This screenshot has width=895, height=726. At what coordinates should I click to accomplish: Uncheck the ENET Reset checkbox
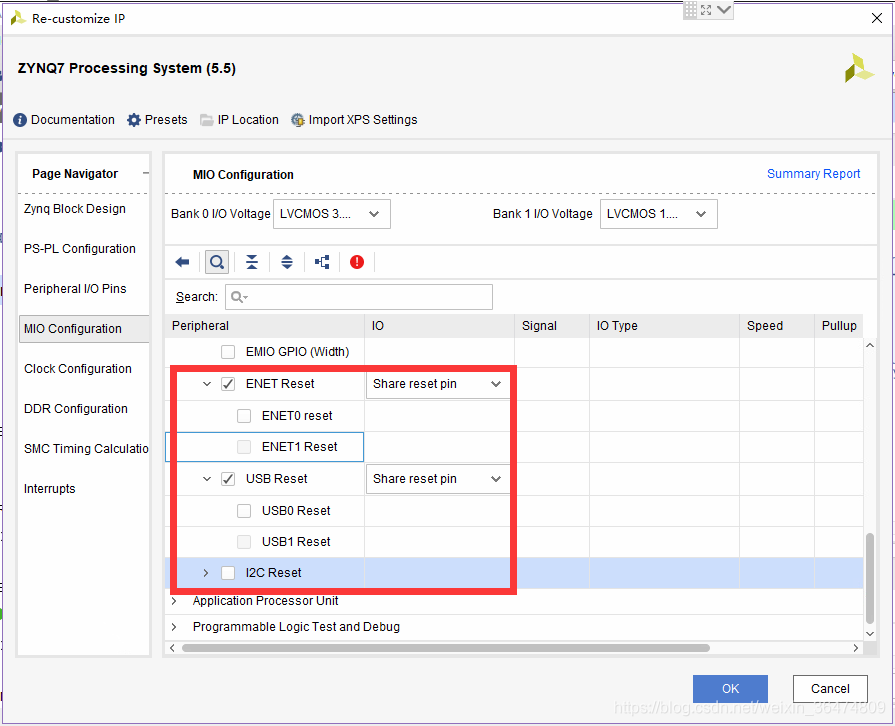pos(228,384)
